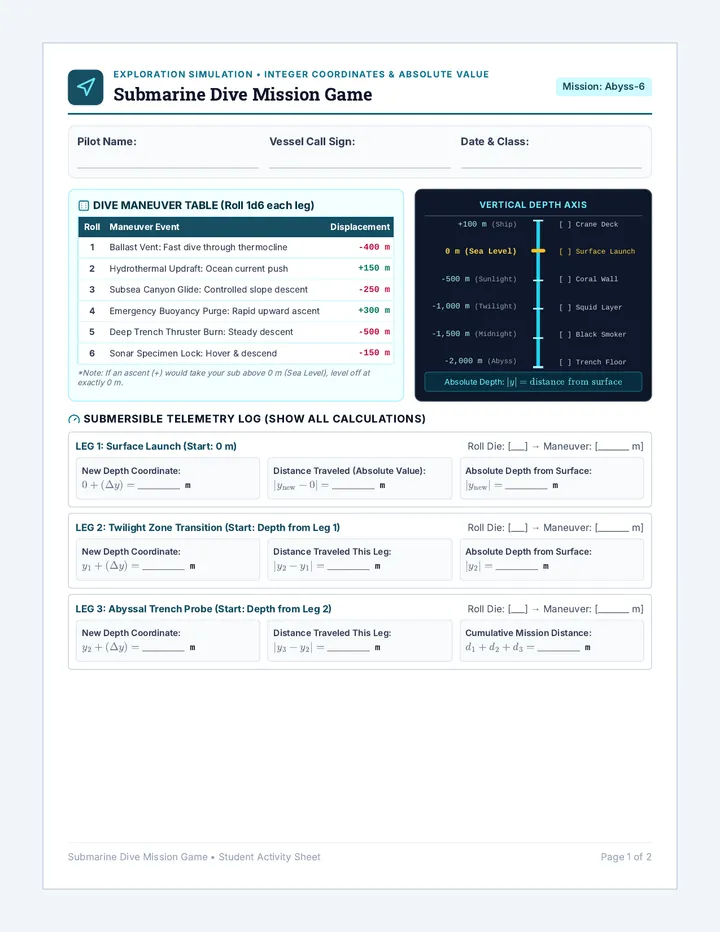The height and width of the screenshot is (932, 720).
Task: Click the -2,000 m (Abyss) axis label
Action: (x=480, y=361)
